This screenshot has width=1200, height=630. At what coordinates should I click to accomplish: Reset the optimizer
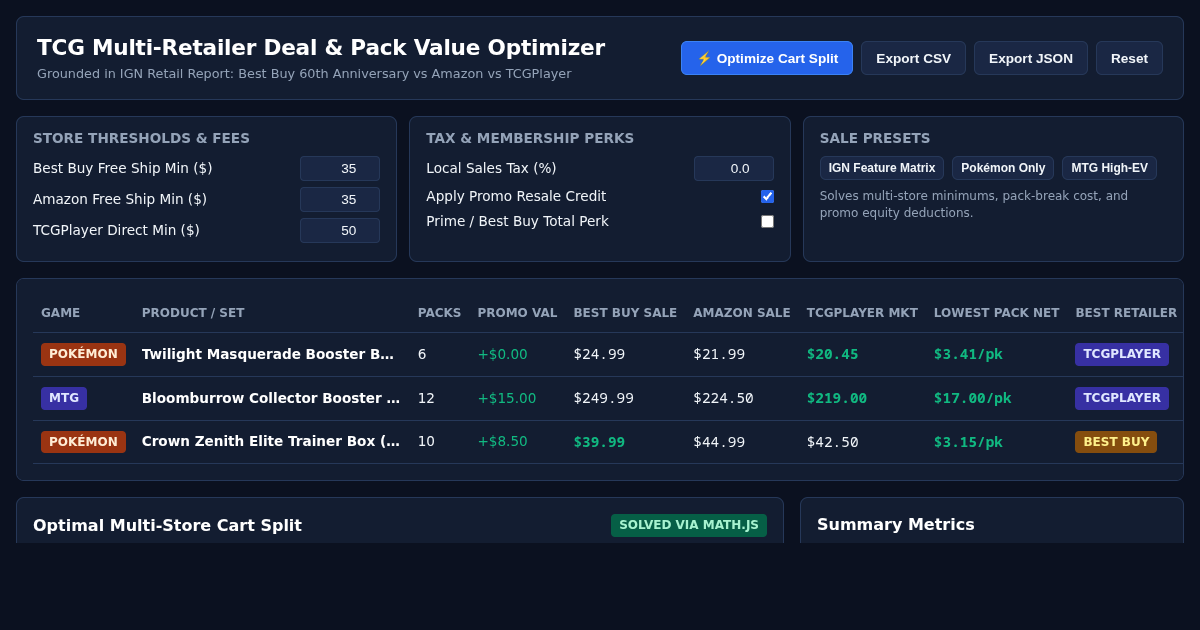[x=1129, y=58]
